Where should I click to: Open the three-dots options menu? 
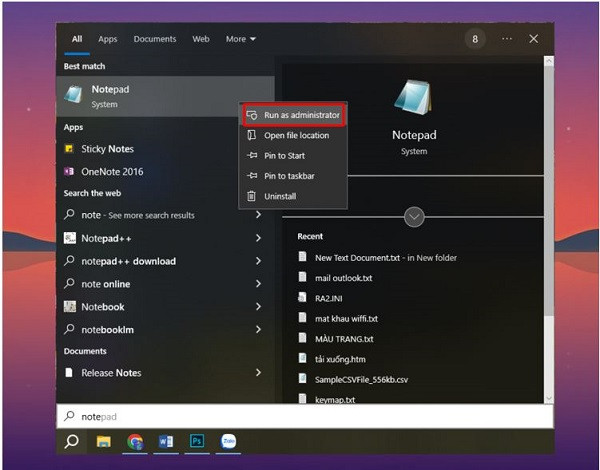point(507,39)
